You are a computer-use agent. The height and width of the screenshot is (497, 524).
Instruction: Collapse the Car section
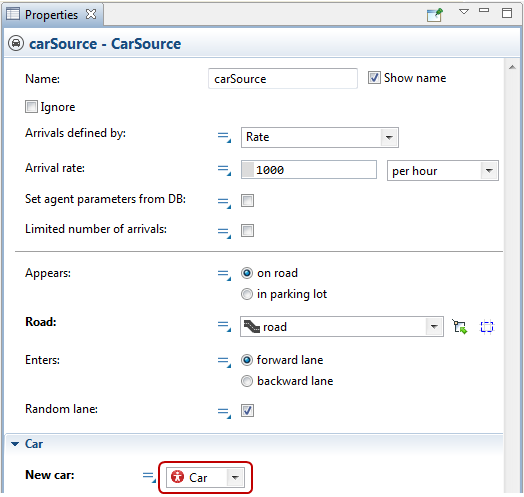point(15,444)
